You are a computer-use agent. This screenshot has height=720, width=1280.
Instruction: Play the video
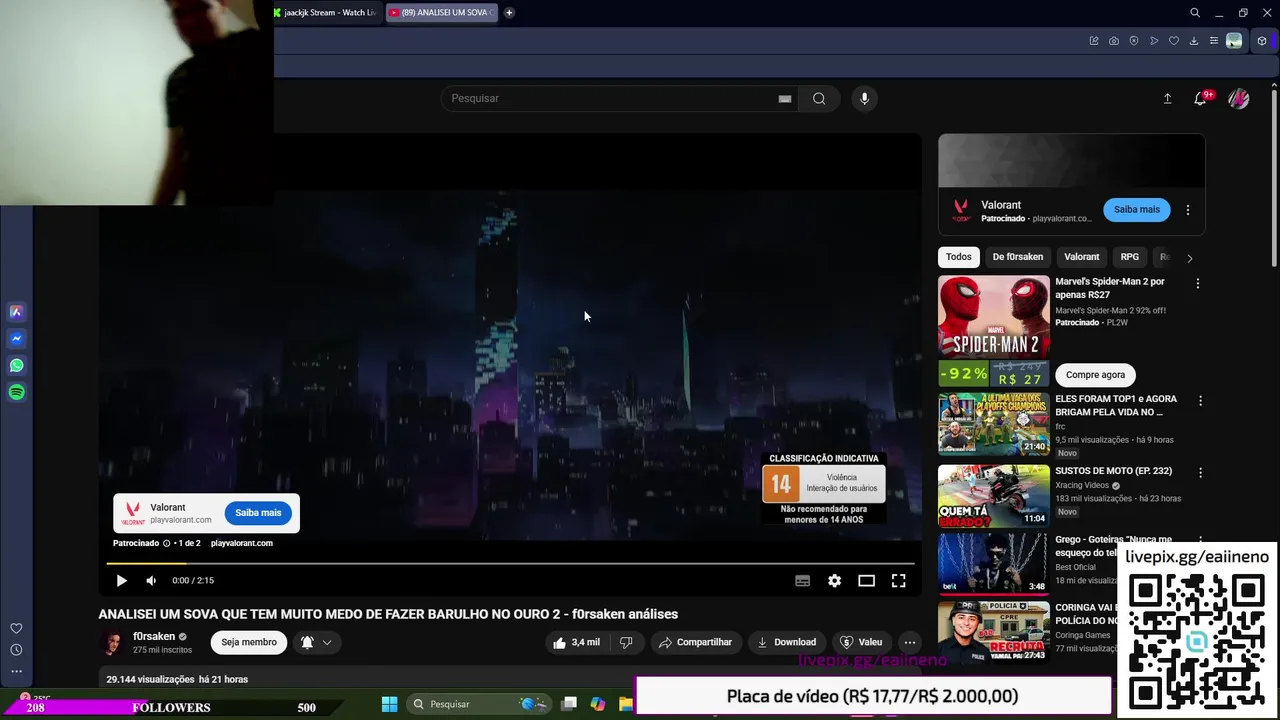pyautogui.click(x=121, y=580)
